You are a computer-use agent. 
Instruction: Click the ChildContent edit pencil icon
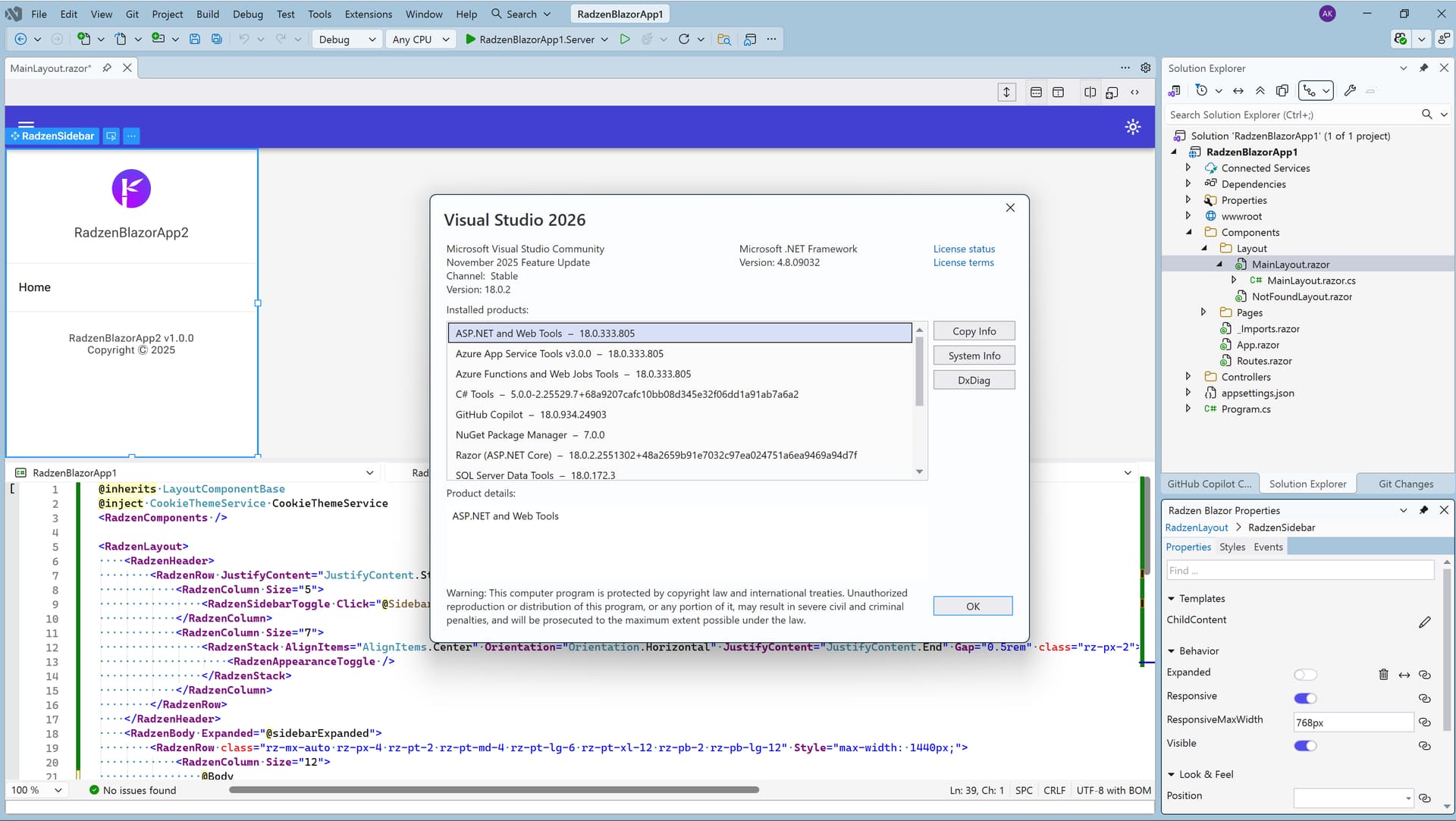point(1424,622)
